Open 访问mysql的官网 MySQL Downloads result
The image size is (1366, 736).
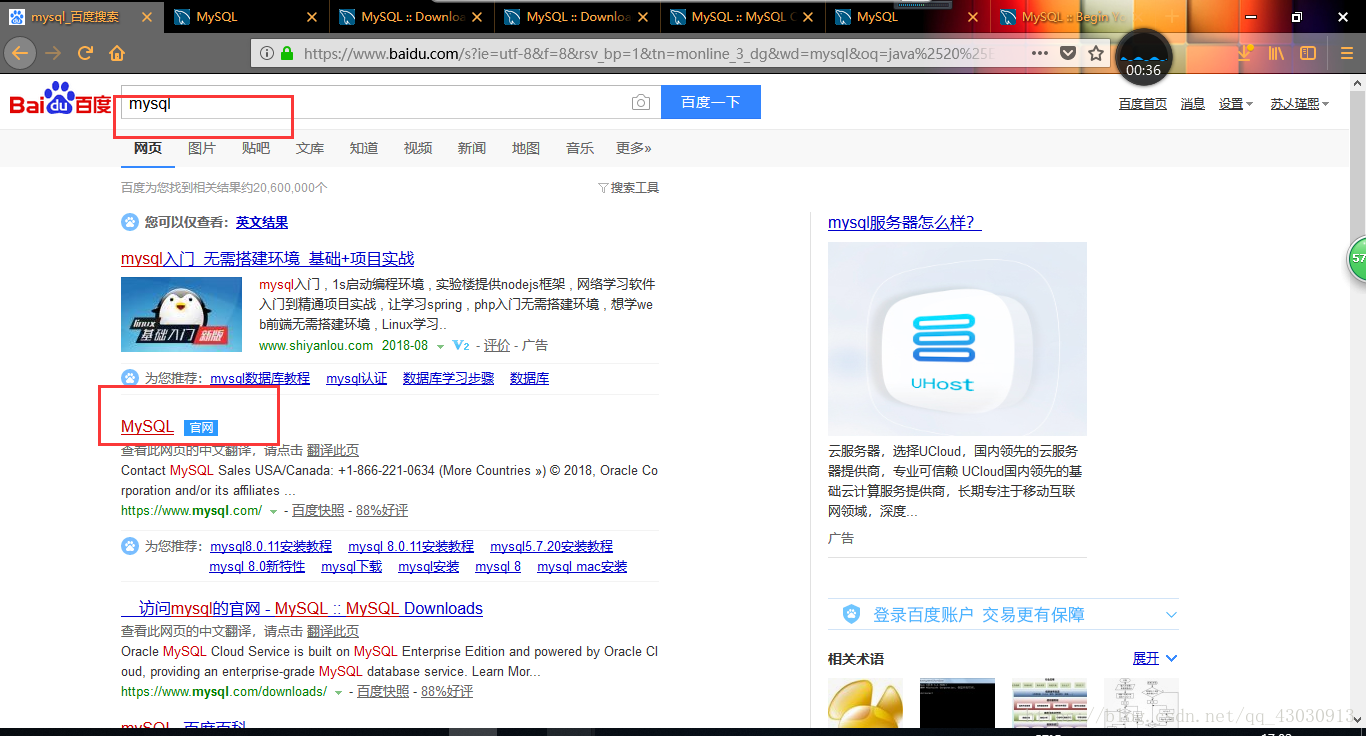tap(302, 608)
